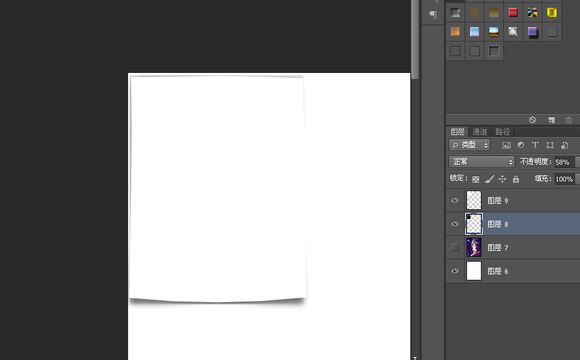Click the clear style icon in Styles panel
This screenshot has height=360, width=580.
pos(532,120)
